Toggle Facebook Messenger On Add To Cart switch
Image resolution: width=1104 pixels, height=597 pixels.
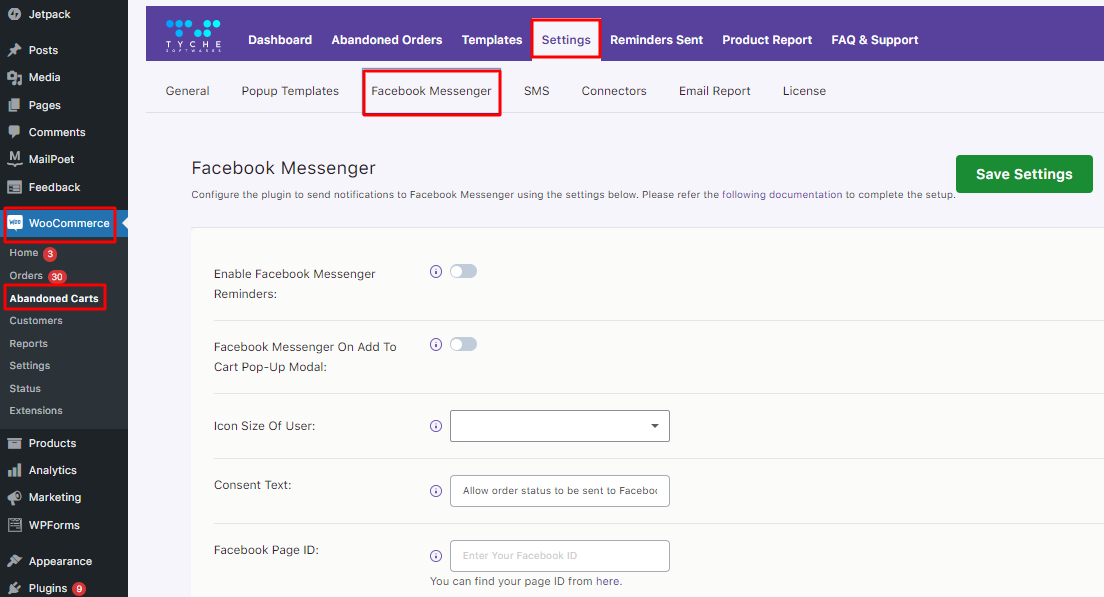coord(463,344)
